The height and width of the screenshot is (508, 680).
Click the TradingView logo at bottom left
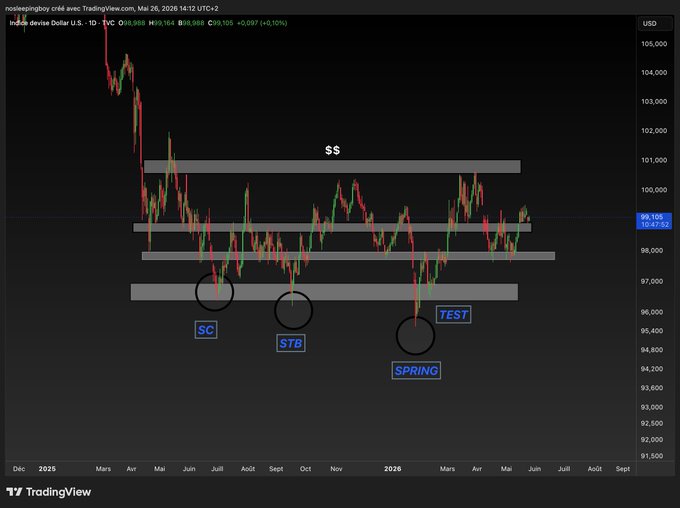pos(49,492)
